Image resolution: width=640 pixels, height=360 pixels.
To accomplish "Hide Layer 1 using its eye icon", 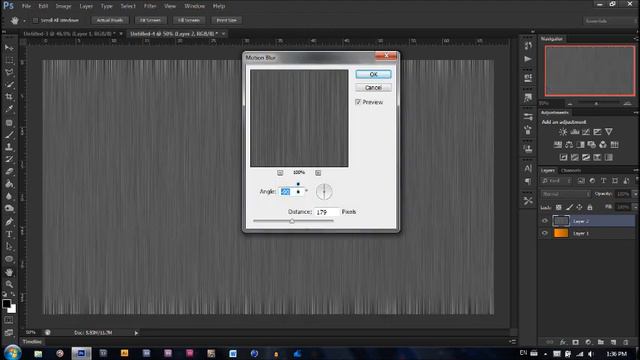I will pyautogui.click(x=544, y=233).
